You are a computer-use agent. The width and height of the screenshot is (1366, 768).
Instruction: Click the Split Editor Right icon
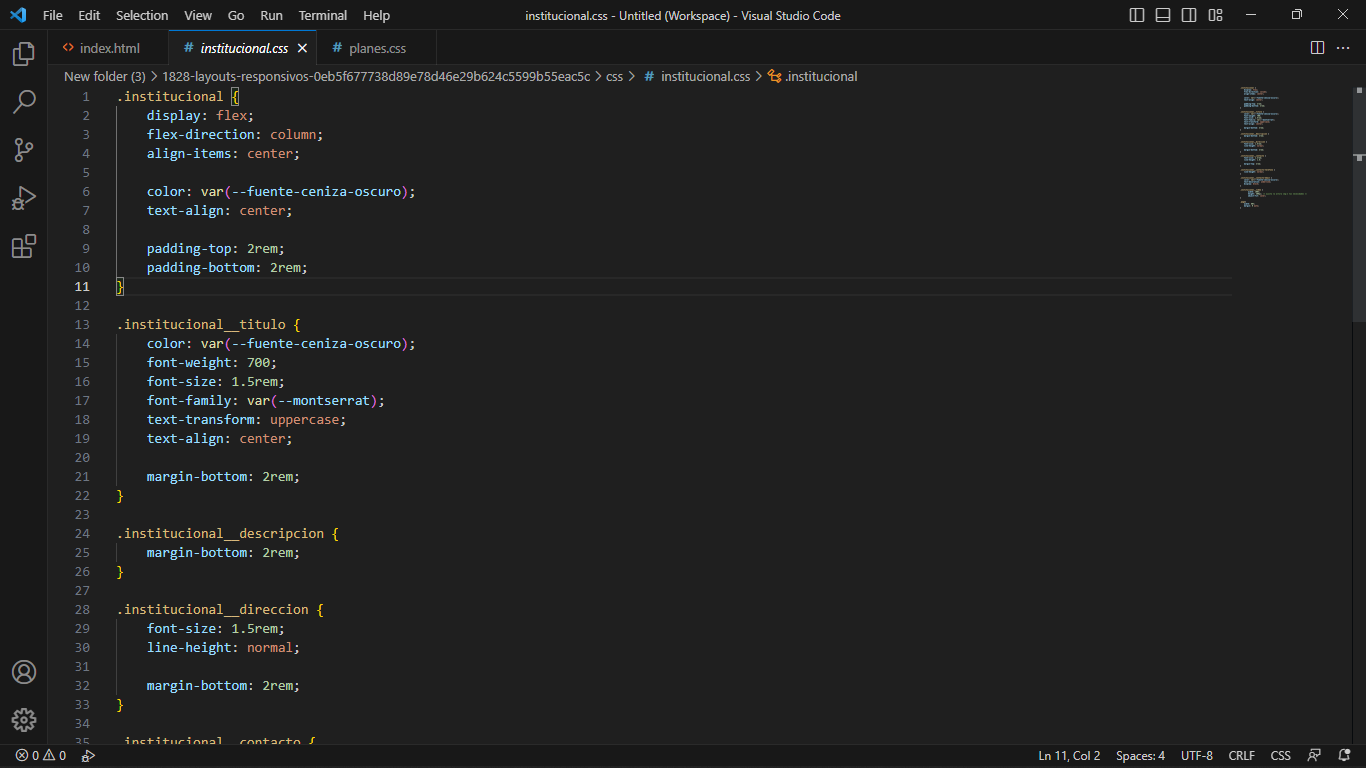point(1317,48)
